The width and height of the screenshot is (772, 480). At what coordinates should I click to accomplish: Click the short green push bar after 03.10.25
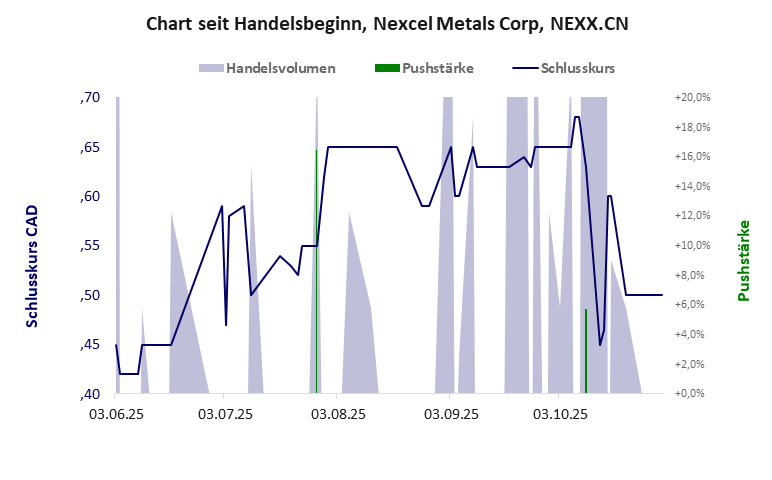pos(585,350)
